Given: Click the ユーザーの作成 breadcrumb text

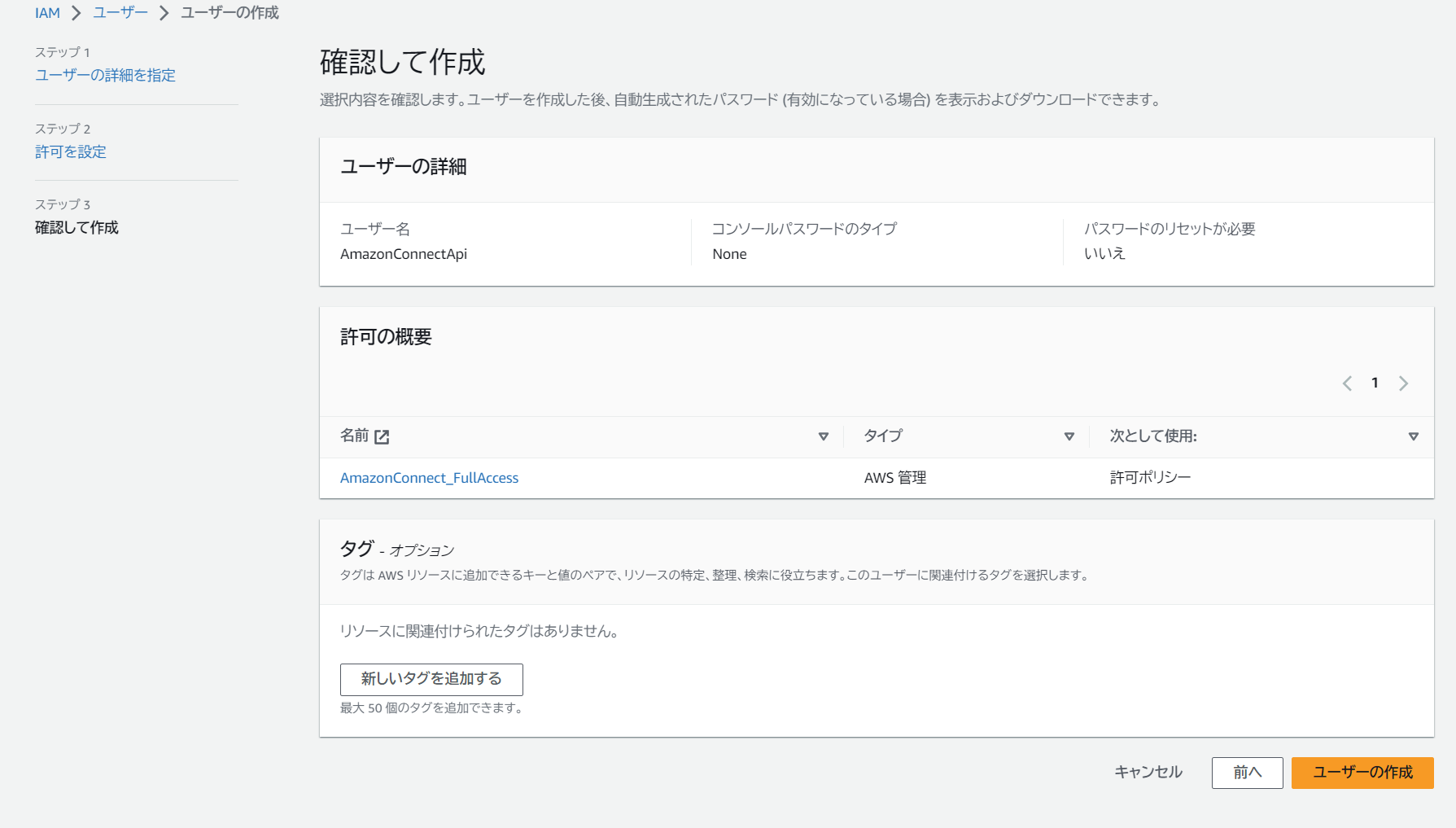Looking at the screenshot, I should (230, 13).
